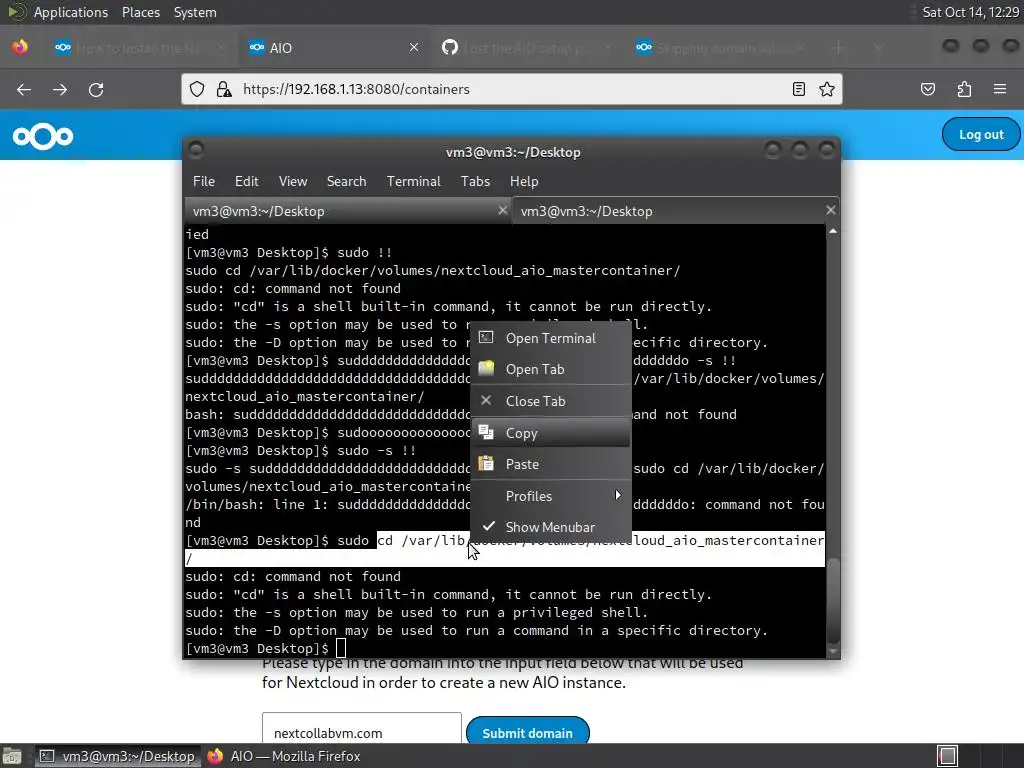Open the terminal View menu
The width and height of the screenshot is (1024, 768).
coord(293,181)
